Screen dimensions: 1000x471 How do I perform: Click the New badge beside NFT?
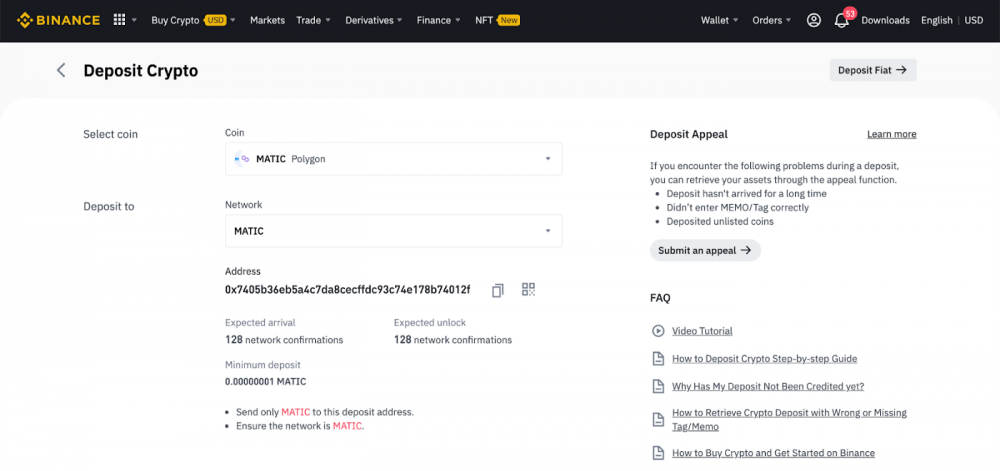pyautogui.click(x=509, y=20)
